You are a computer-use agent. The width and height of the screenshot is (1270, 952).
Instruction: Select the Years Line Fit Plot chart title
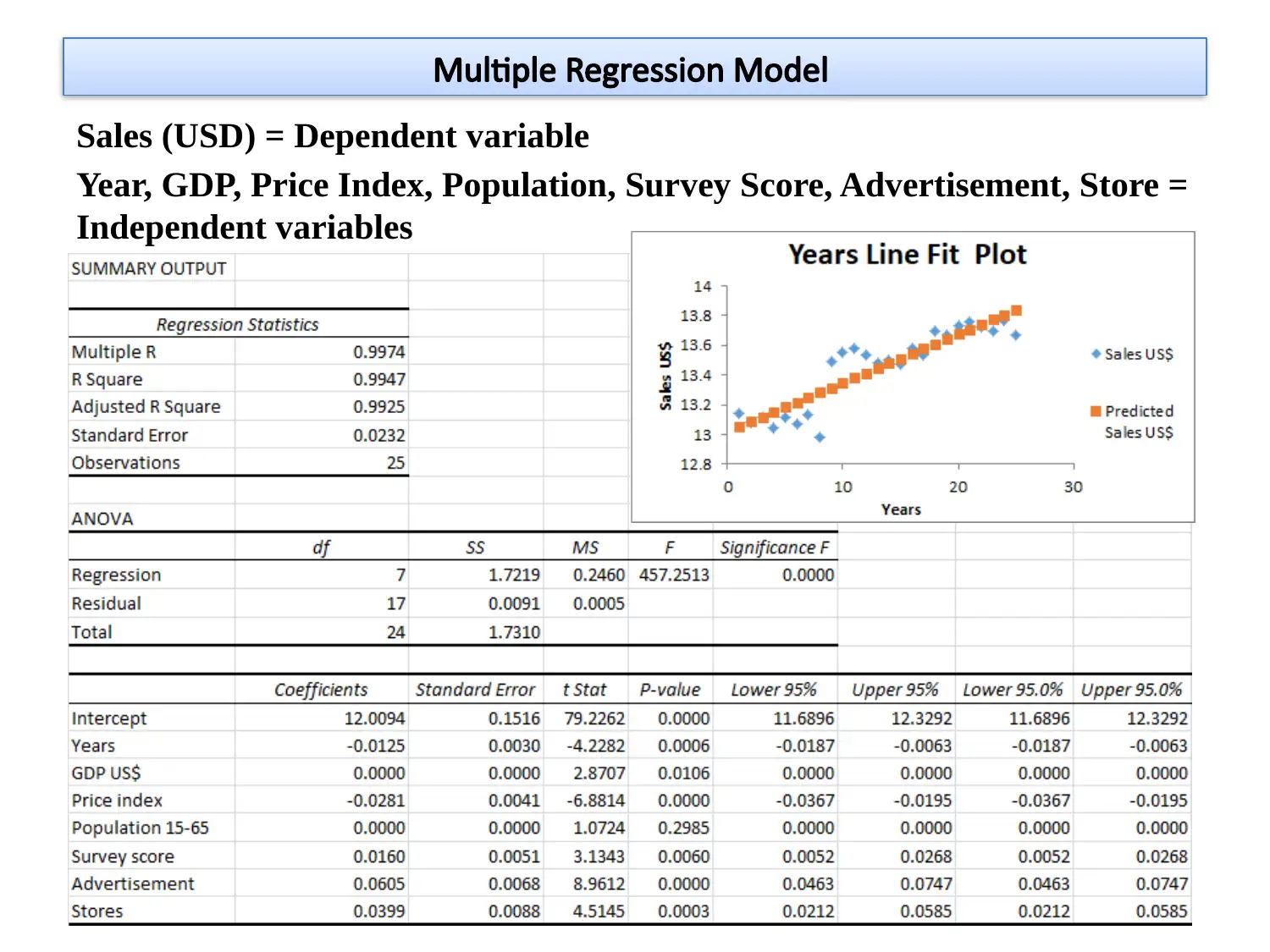[x=907, y=254]
